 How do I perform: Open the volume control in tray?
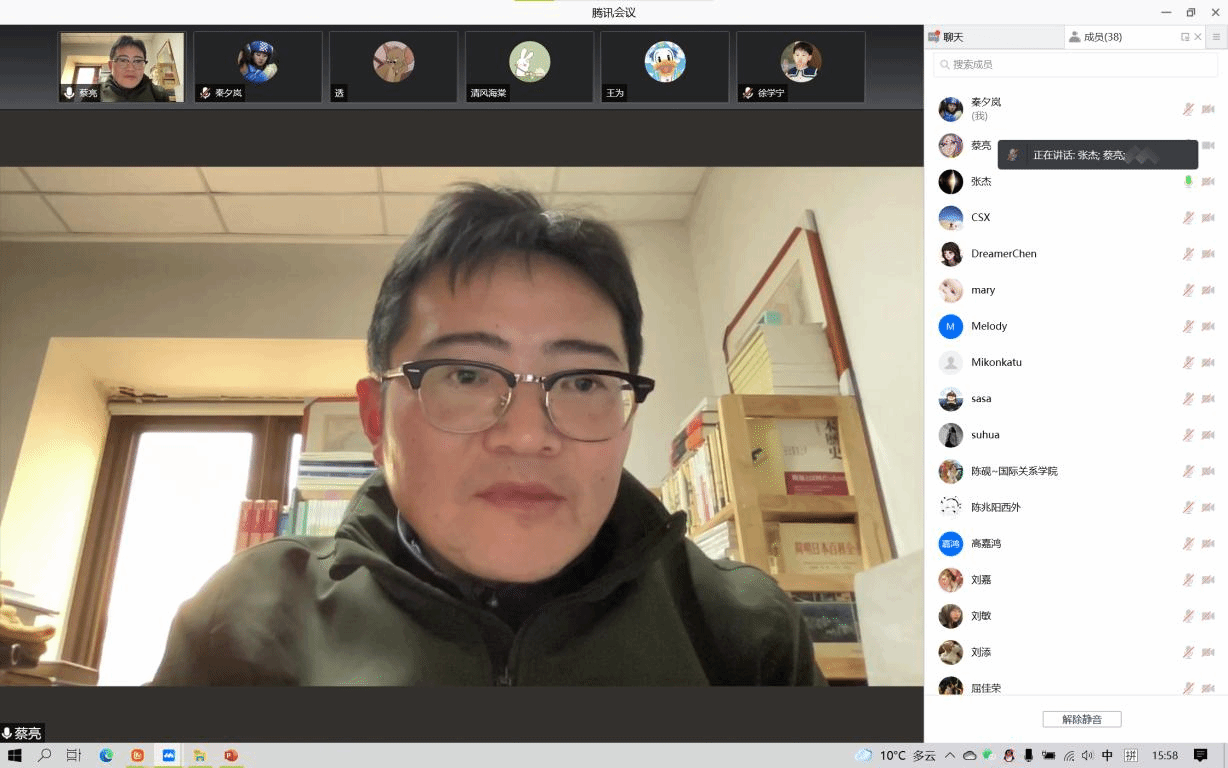(x=1087, y=756)
